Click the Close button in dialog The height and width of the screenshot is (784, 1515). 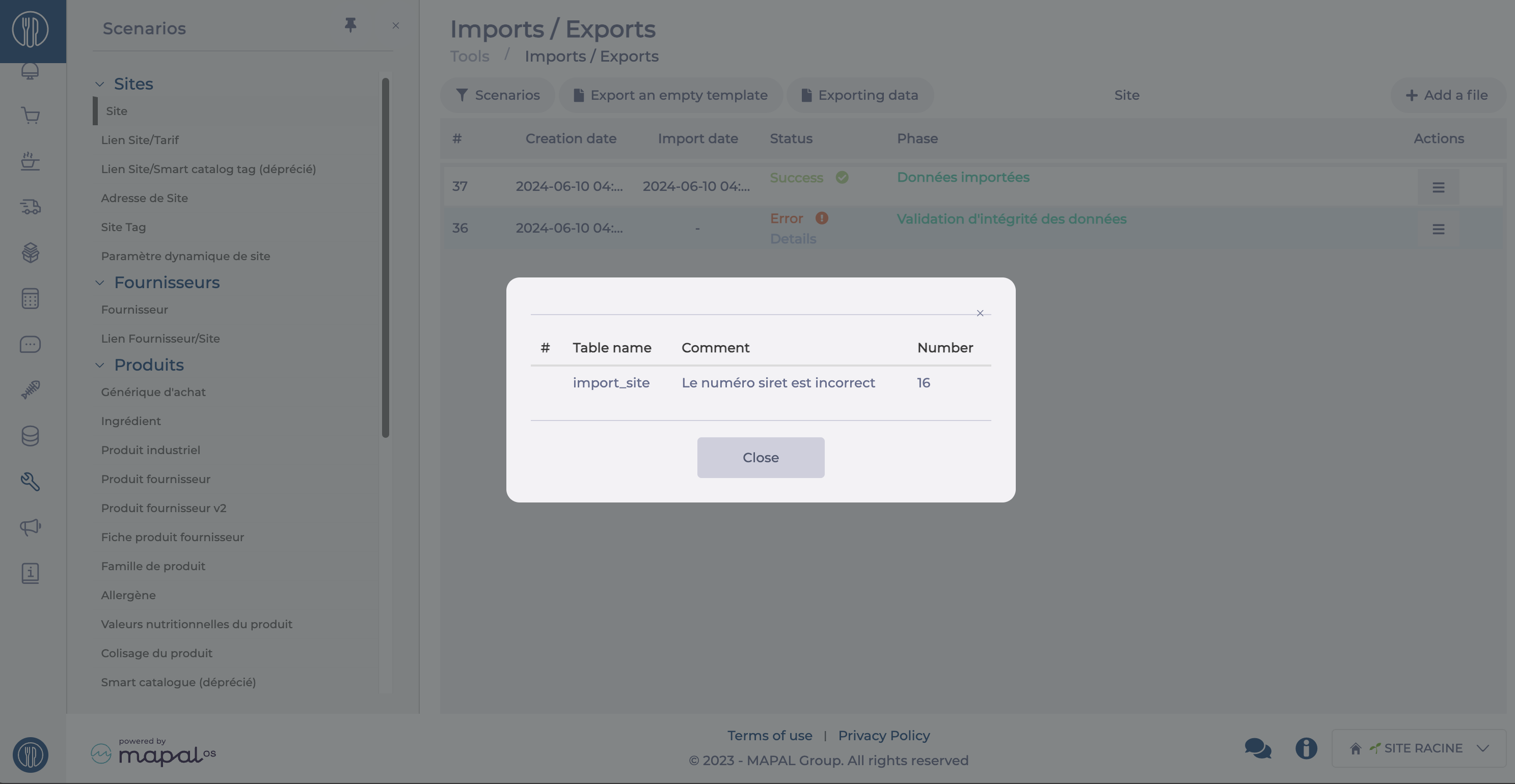[x=761, y=457]
